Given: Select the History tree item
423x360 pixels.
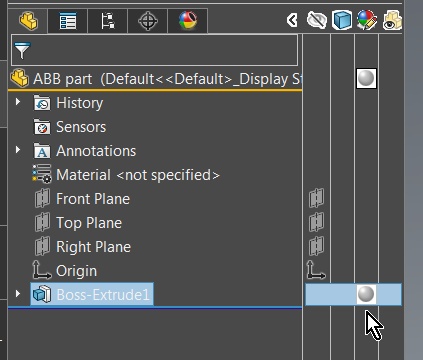Looking at the screenshot, I should click(x=79, y=103).
